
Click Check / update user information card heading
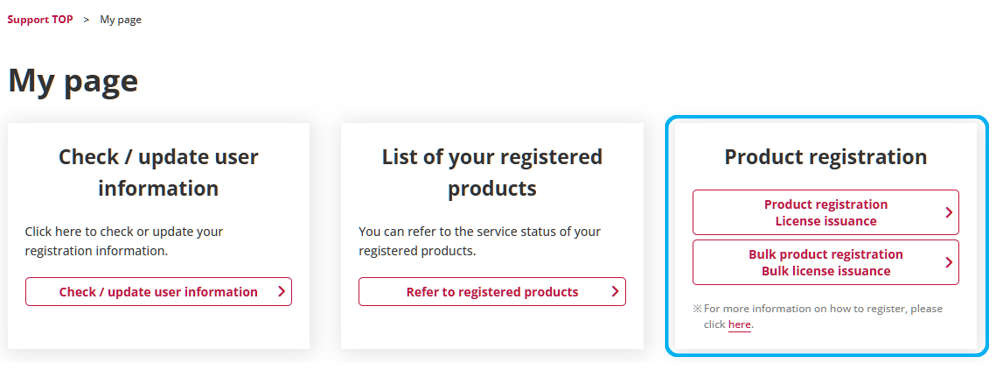(158, 172)
